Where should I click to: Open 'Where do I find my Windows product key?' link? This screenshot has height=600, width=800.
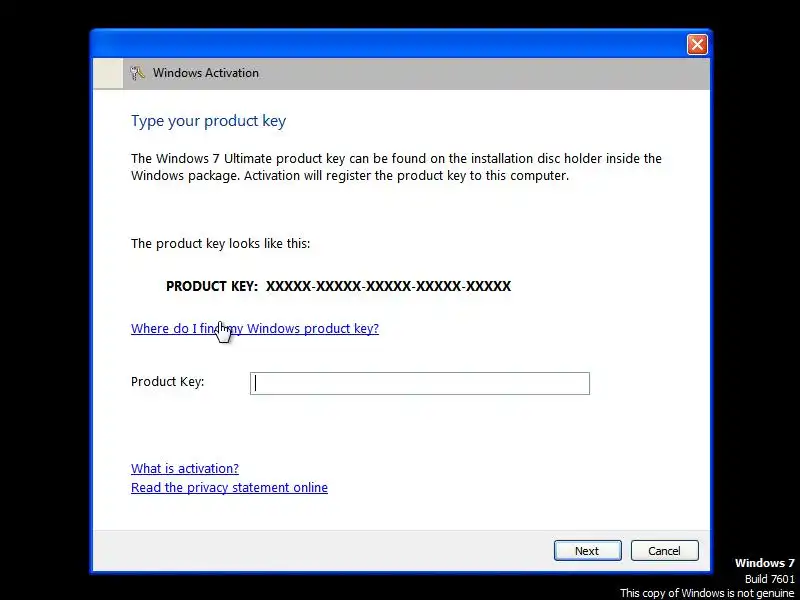tap(255, 329)
